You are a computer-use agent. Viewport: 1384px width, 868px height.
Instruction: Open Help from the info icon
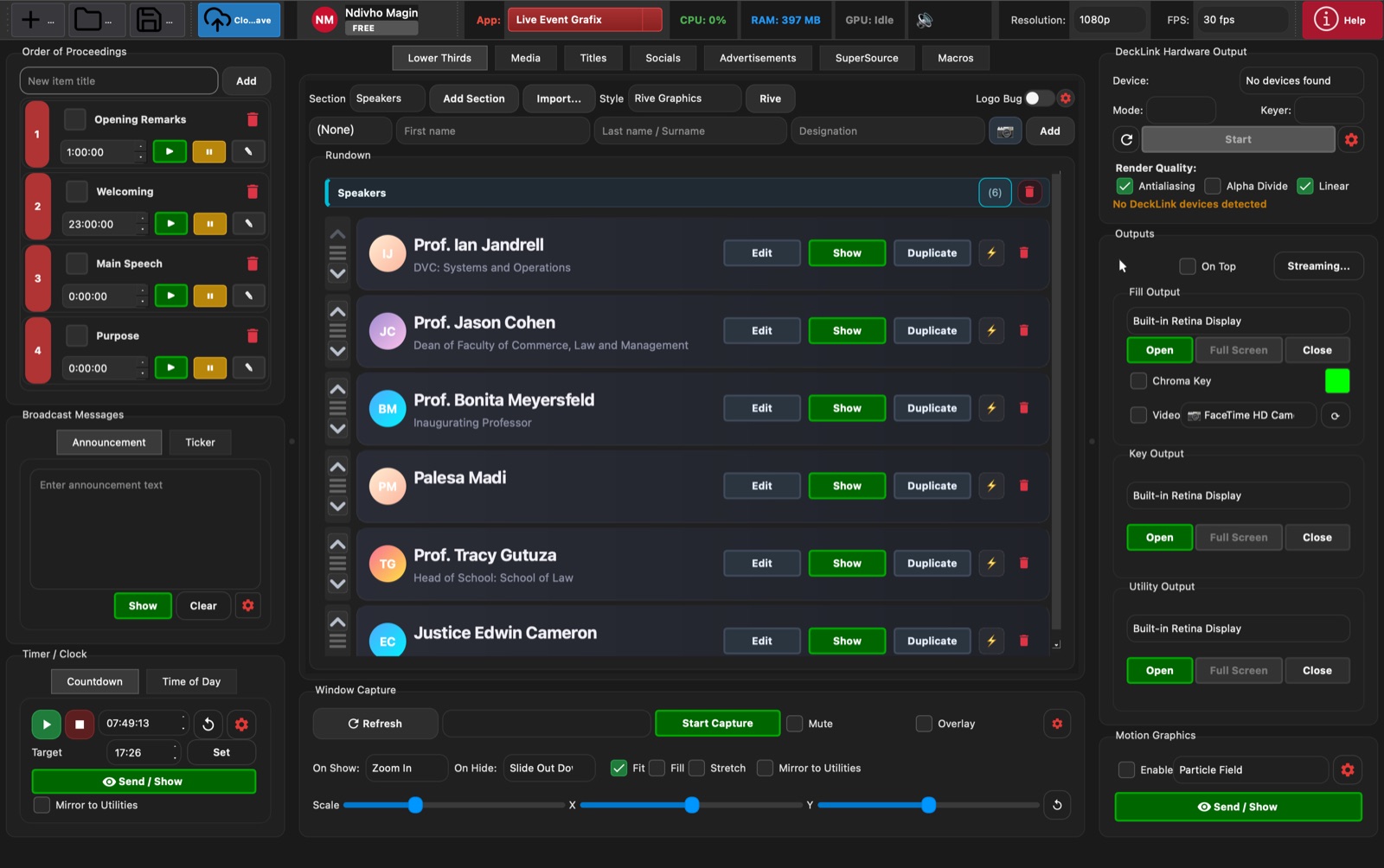(x=1342, y=20)
